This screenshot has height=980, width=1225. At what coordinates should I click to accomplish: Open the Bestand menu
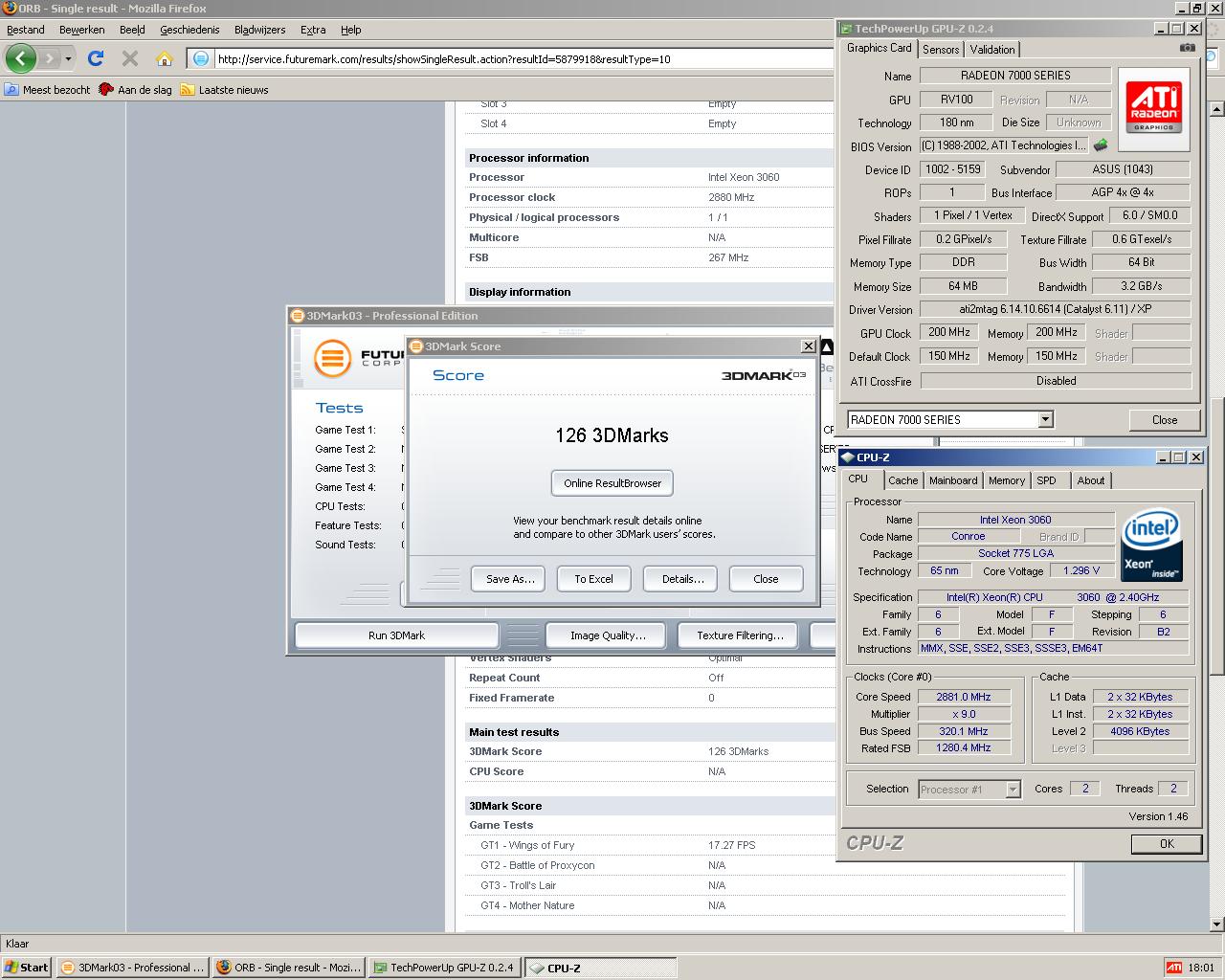pyautogui.click(x=26, y=30)
